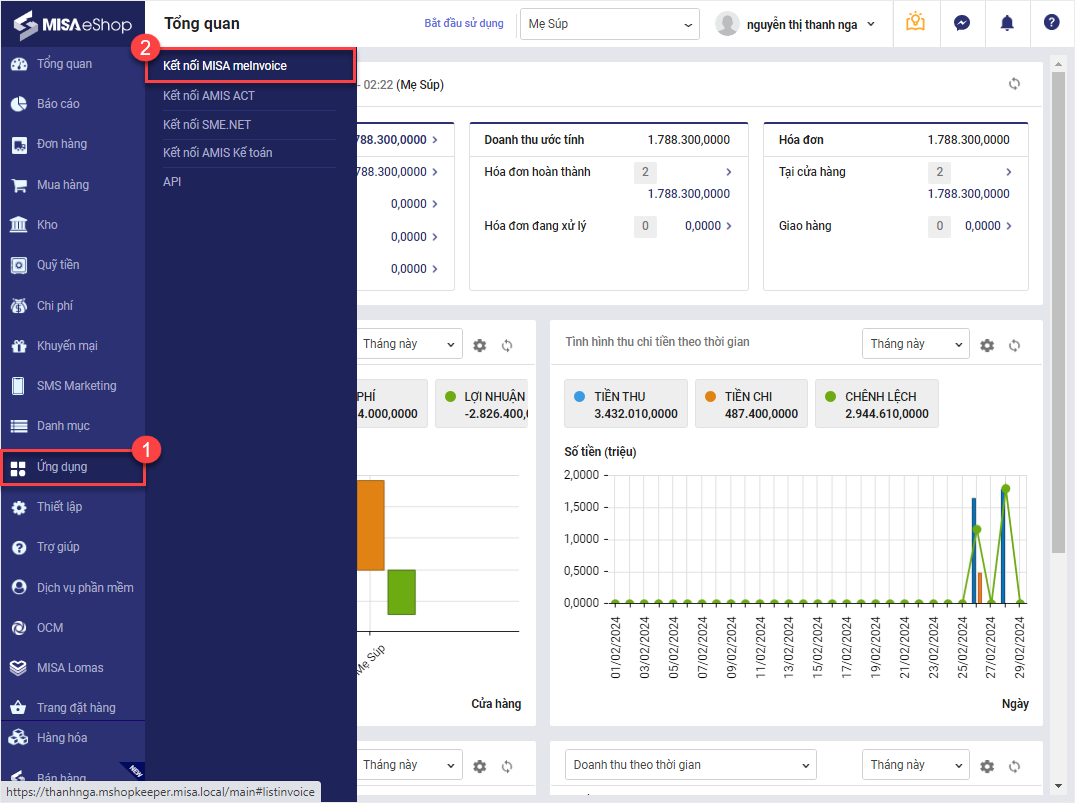Open settings gear for cash flow chart

(987, 345)
